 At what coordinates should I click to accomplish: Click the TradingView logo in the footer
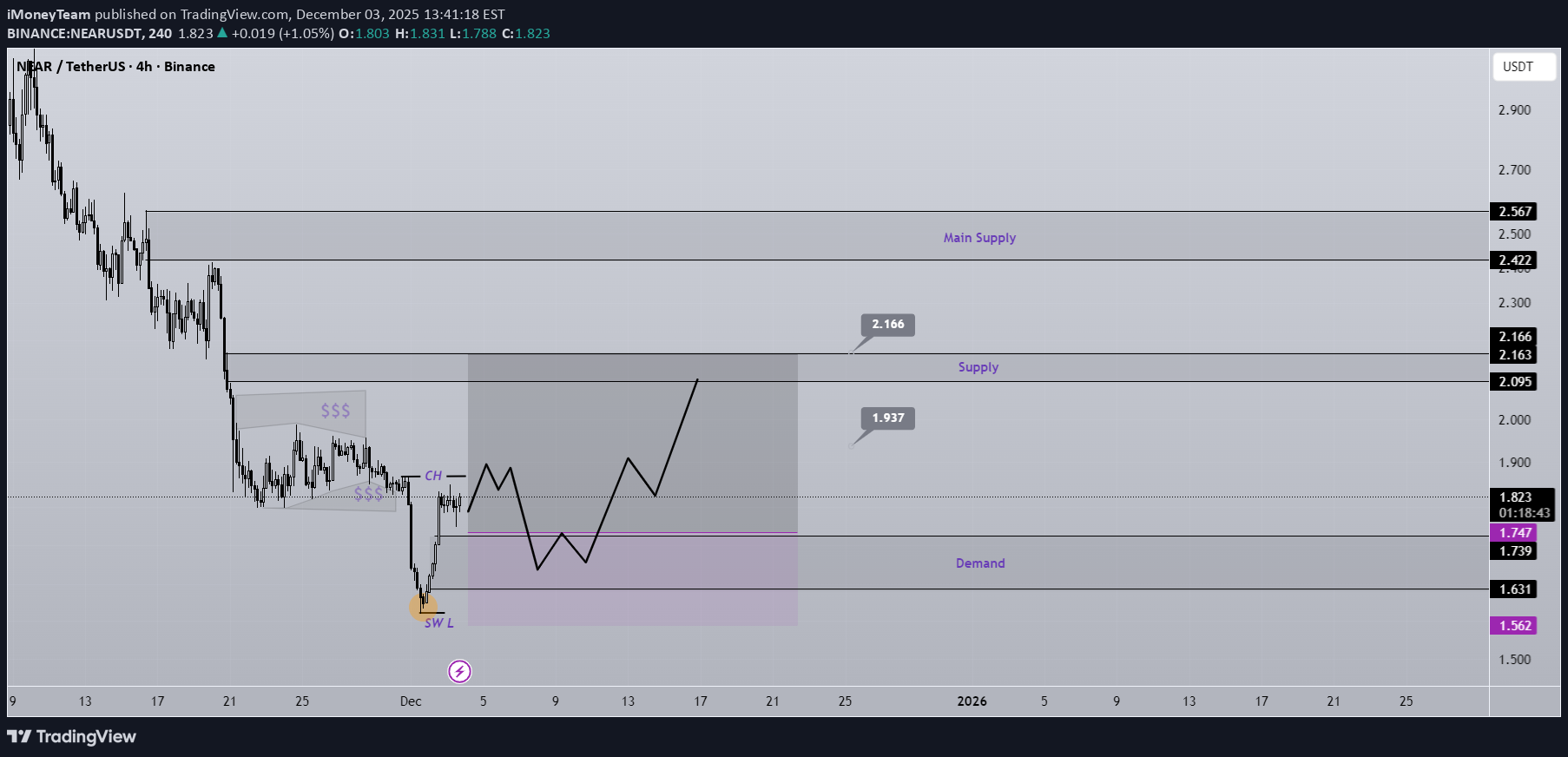click(x=72, y=737)
